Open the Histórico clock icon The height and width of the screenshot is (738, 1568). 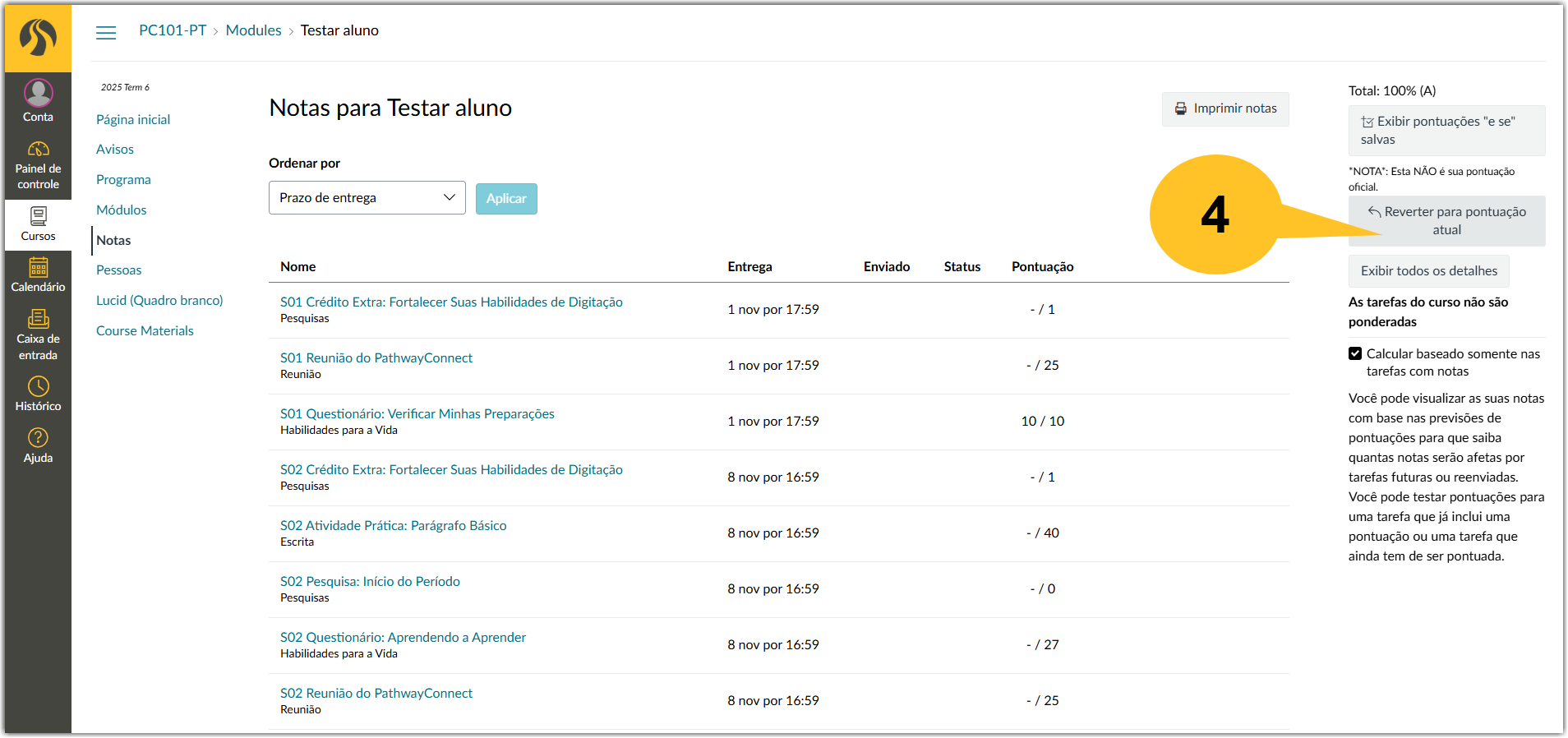click(x=38, y=386)
